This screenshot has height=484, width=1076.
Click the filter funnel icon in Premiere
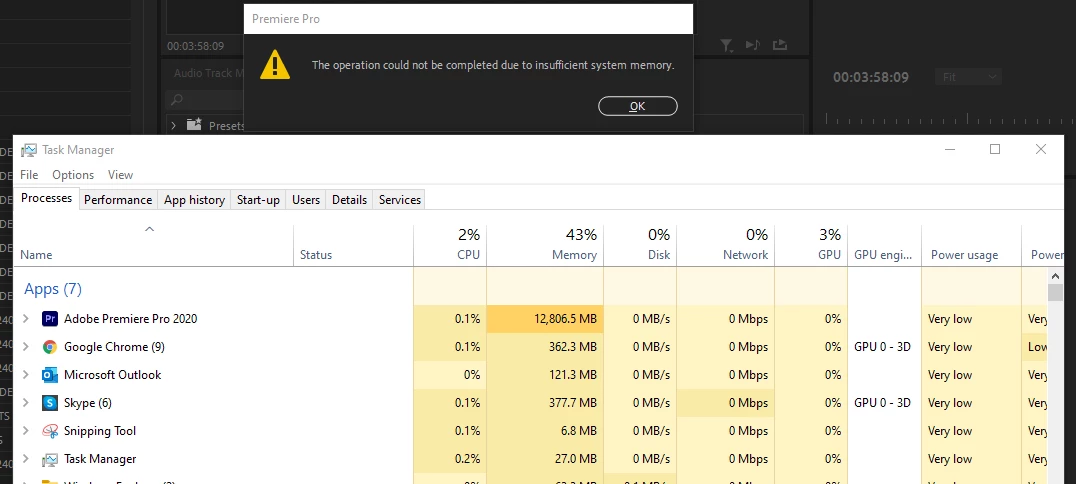pyautogui.click(x=727, y=45)
